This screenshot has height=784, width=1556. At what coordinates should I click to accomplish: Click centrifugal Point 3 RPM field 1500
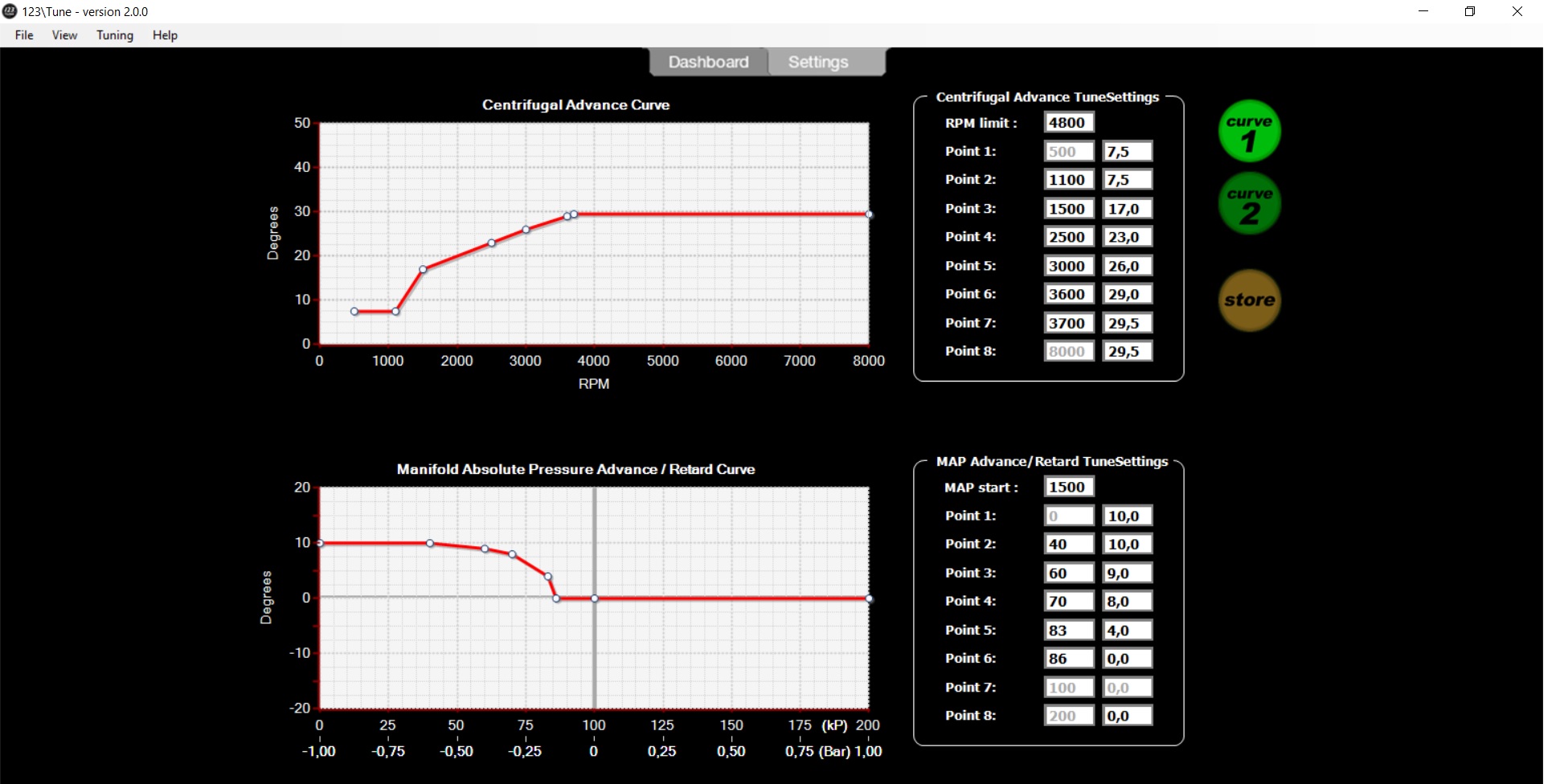coord(1068,209)
